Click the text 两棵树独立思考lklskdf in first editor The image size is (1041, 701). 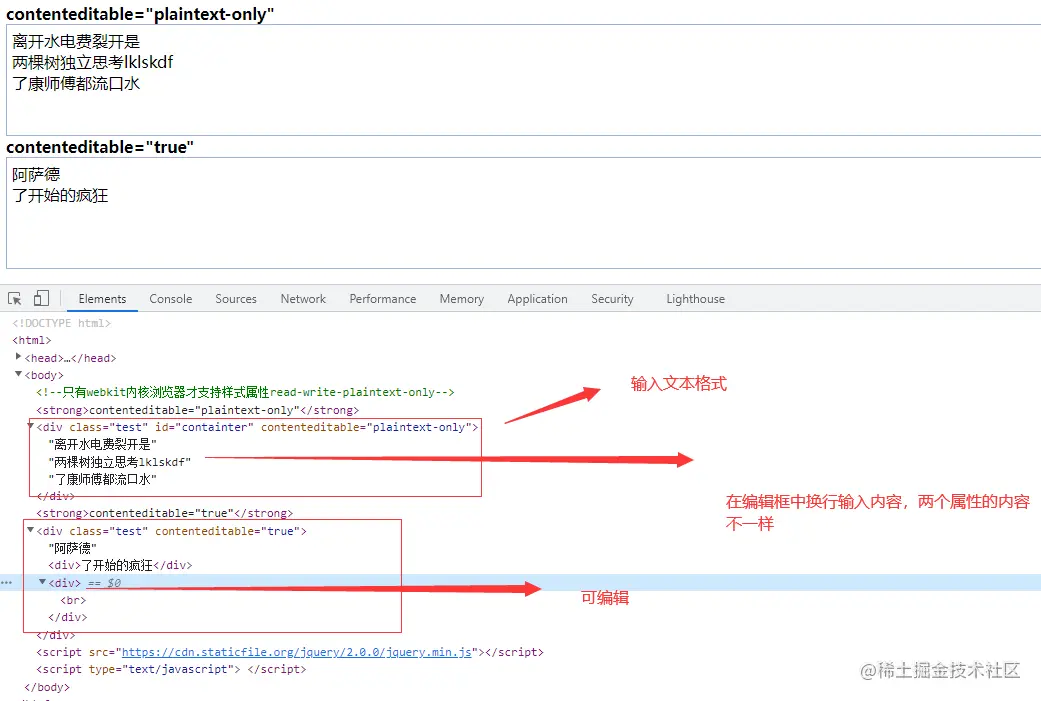point(92,62)
